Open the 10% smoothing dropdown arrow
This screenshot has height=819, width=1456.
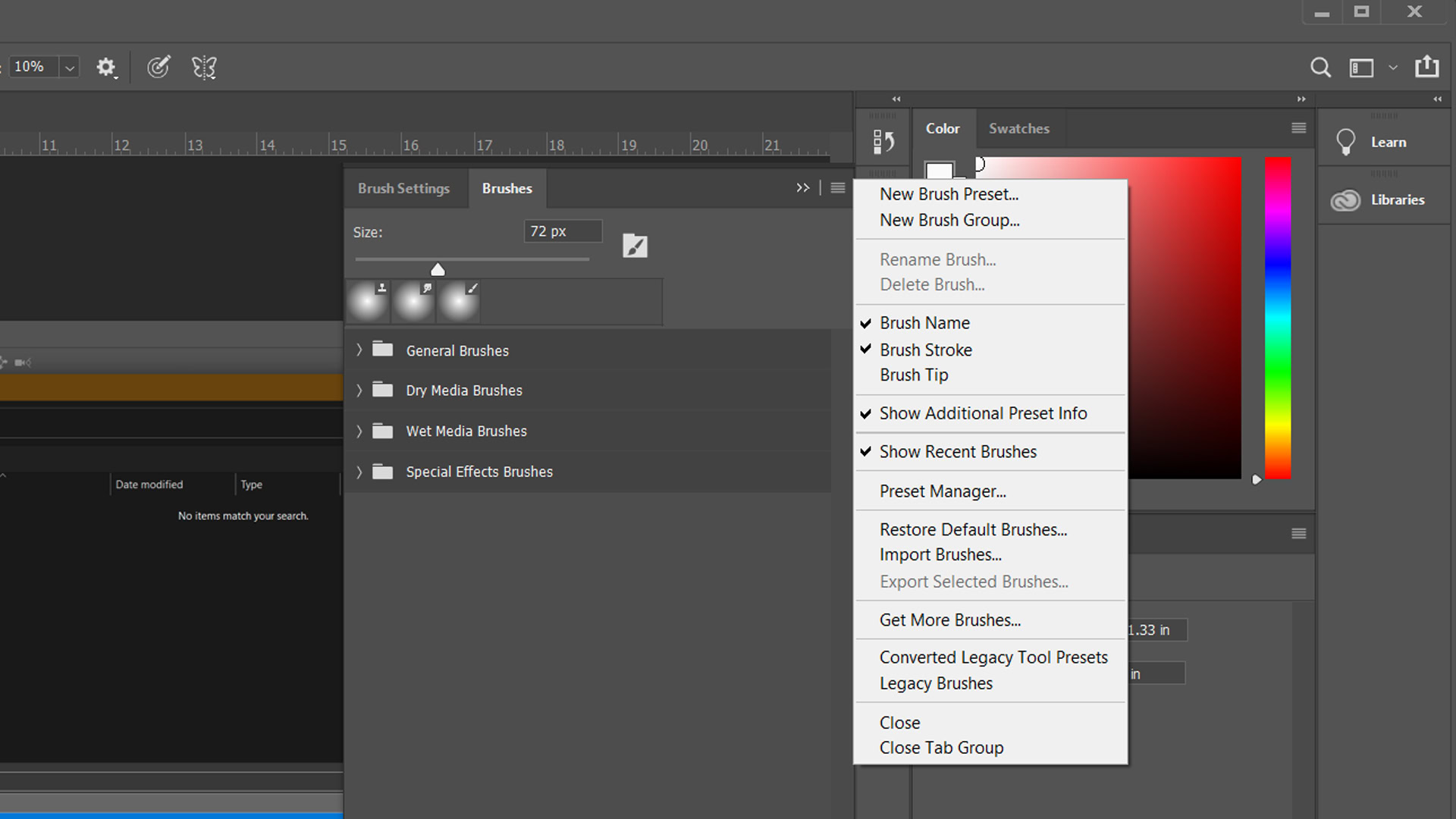click(x=70, y=67)
